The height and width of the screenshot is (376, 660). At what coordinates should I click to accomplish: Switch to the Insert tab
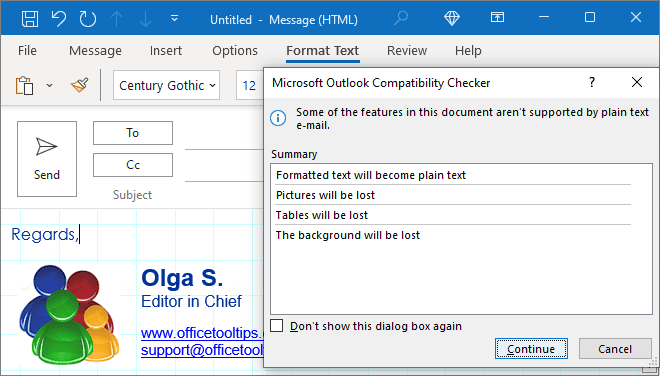point(166,51)
